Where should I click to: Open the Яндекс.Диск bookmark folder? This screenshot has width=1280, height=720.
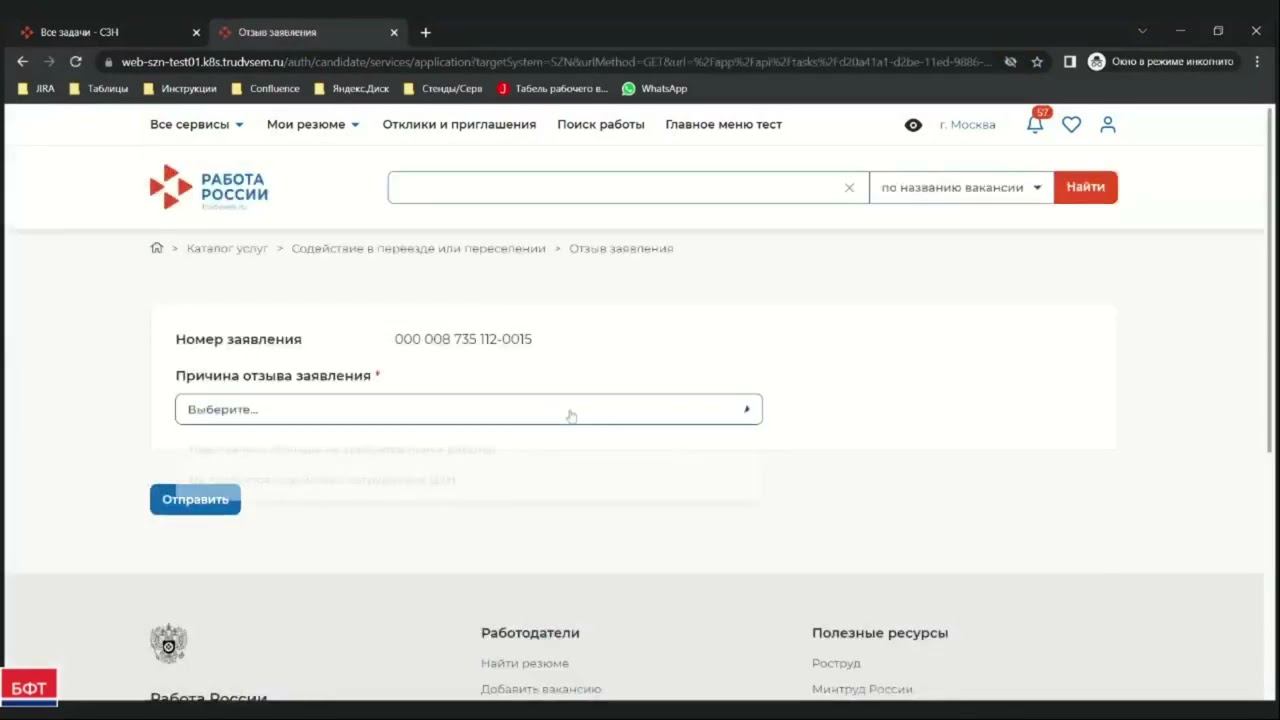[352, 89]
